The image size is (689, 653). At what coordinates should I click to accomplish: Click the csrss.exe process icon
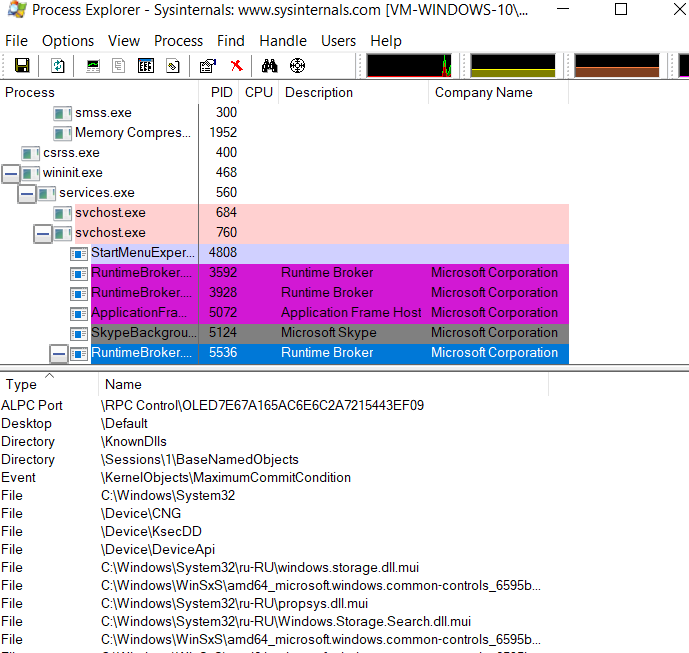point(30,153)
